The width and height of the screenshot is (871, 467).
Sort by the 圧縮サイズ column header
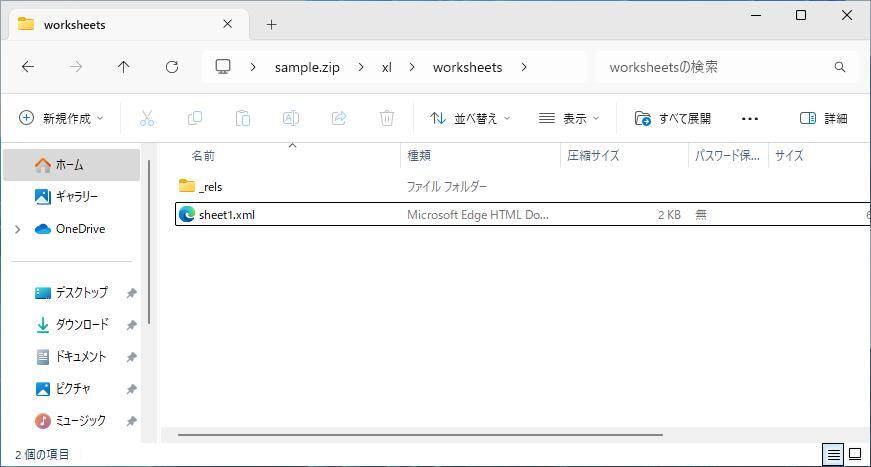click(624, 155)
